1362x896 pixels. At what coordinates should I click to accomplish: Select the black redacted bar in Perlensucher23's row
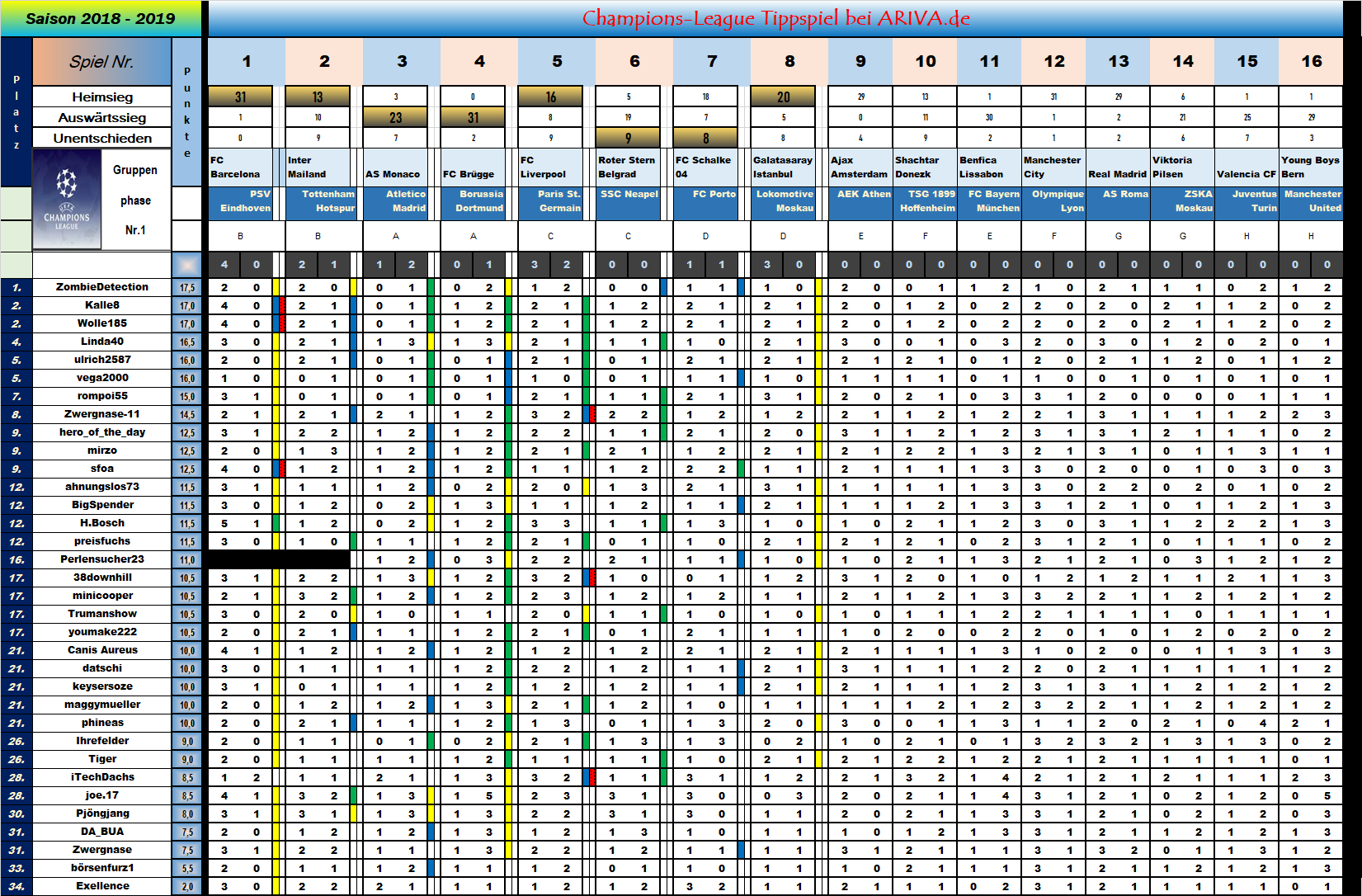279,559
